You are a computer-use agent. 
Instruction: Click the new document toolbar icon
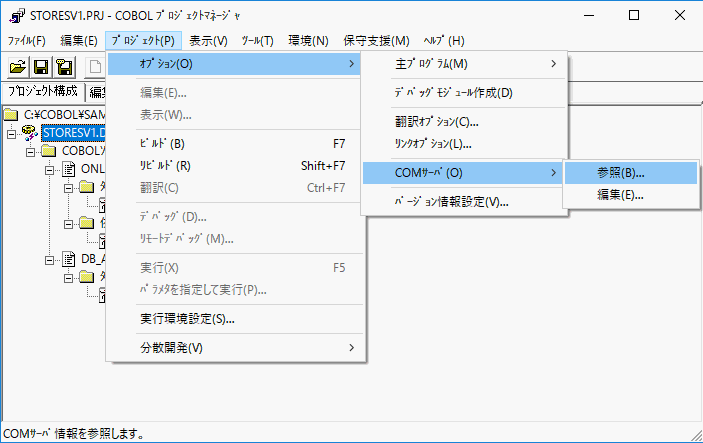95,68
